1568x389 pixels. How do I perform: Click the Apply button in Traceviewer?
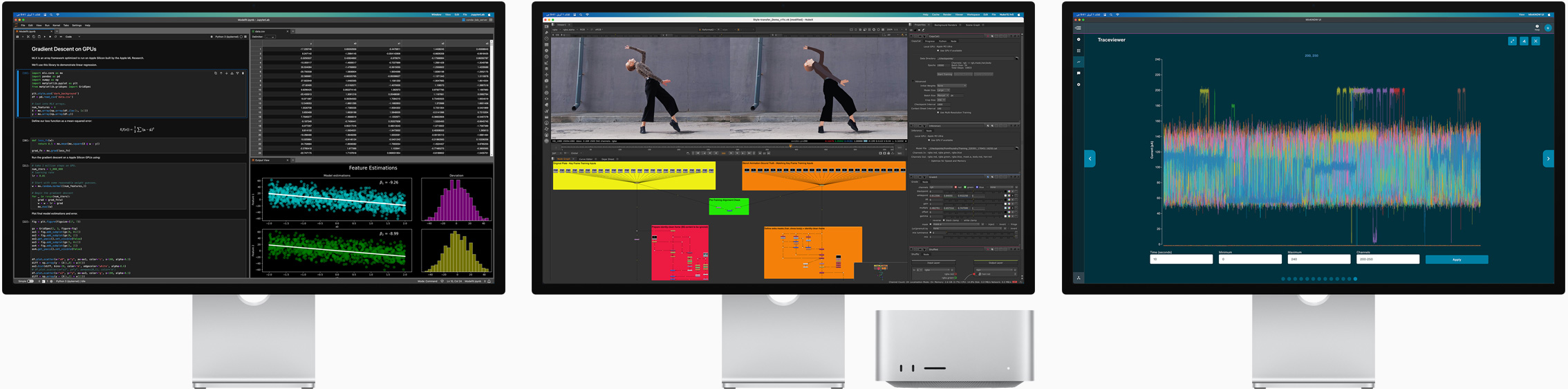tap(1456, 260)
